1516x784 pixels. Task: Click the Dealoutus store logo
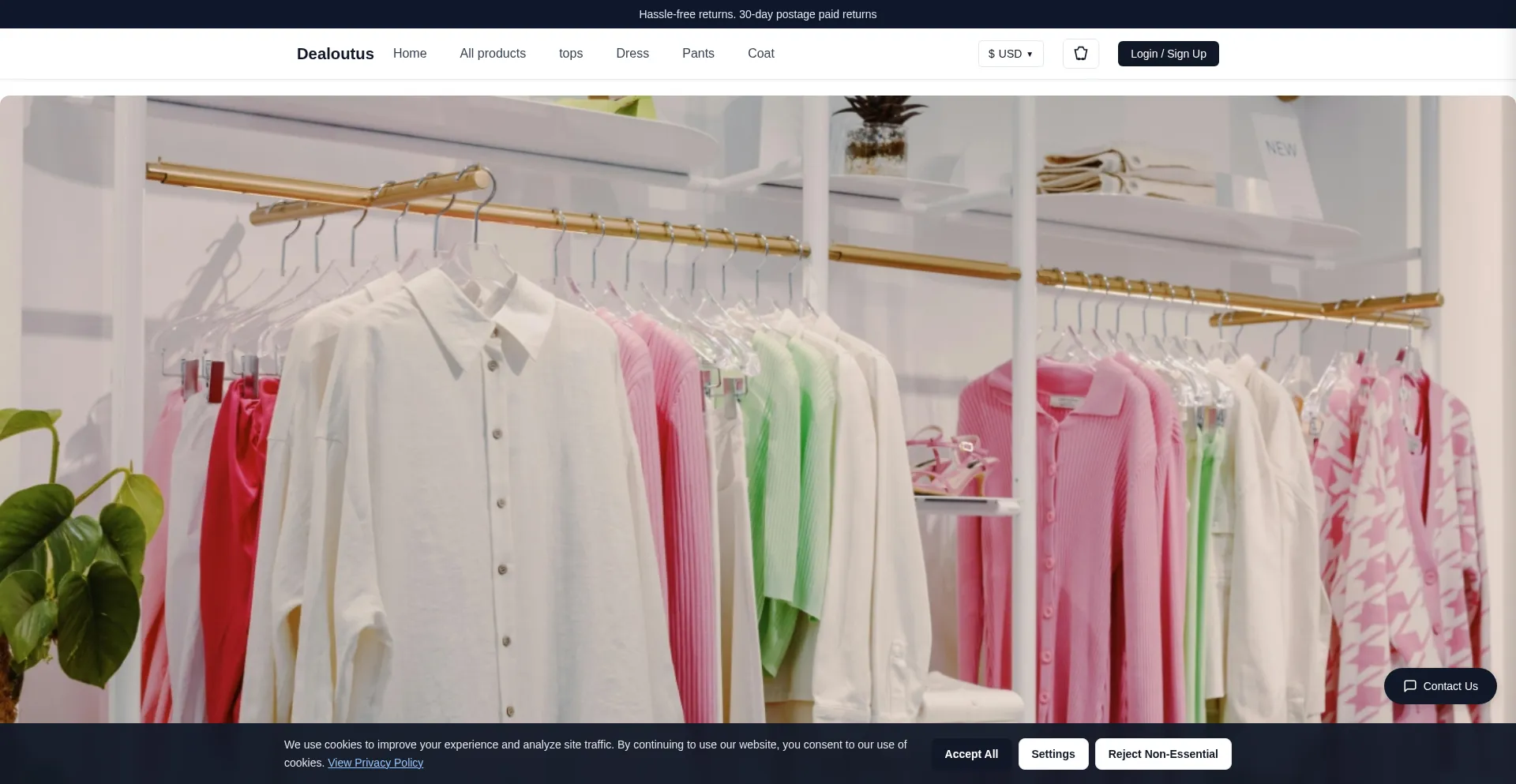[335, 54]
